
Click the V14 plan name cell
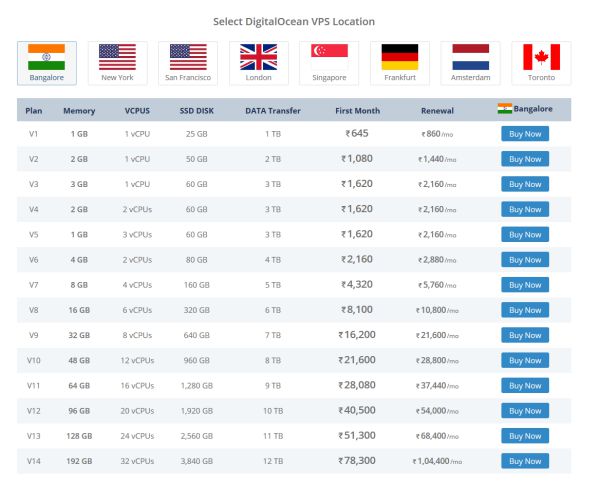pyautogui.click(x=34, y=462)
